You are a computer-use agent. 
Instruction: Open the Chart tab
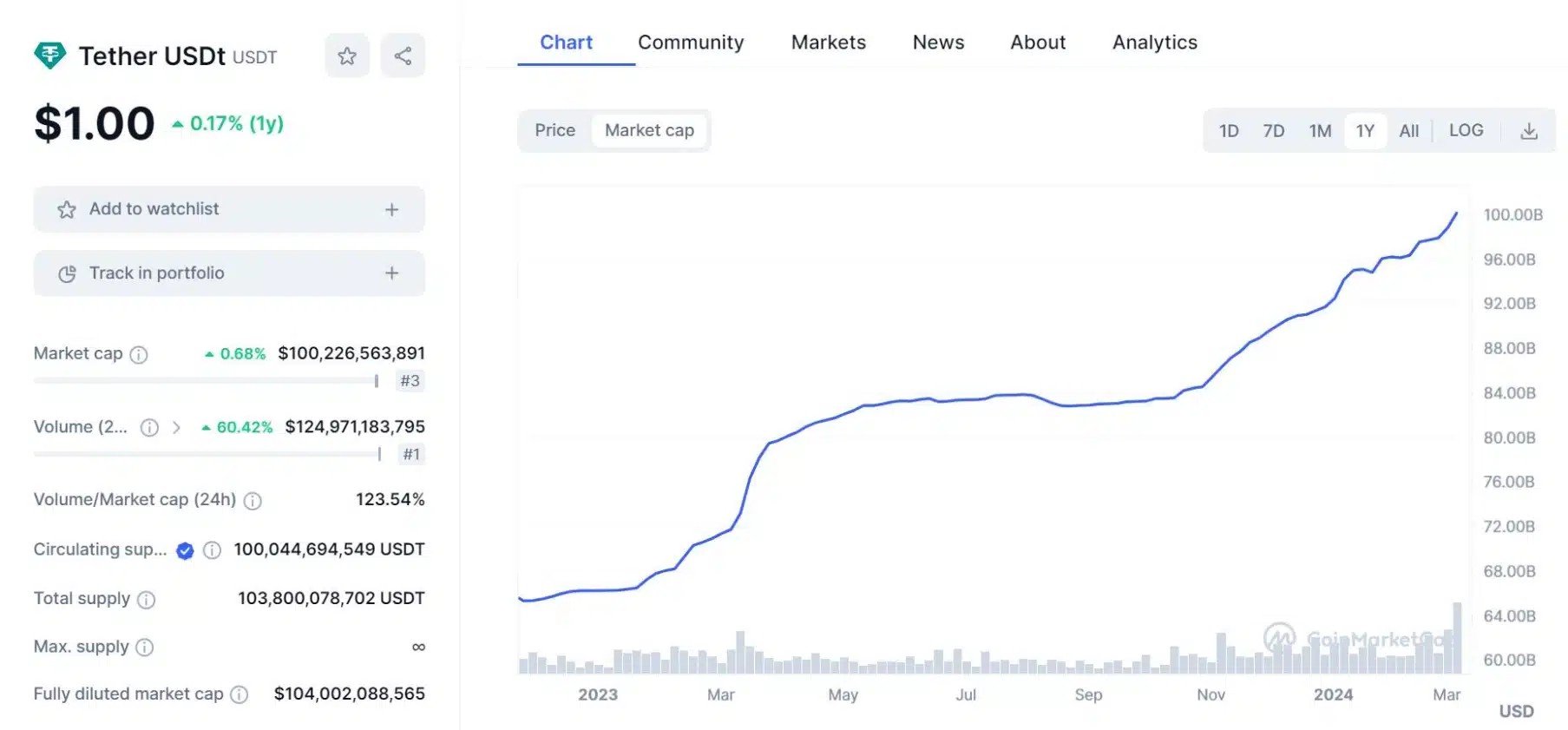coord(567,43)
